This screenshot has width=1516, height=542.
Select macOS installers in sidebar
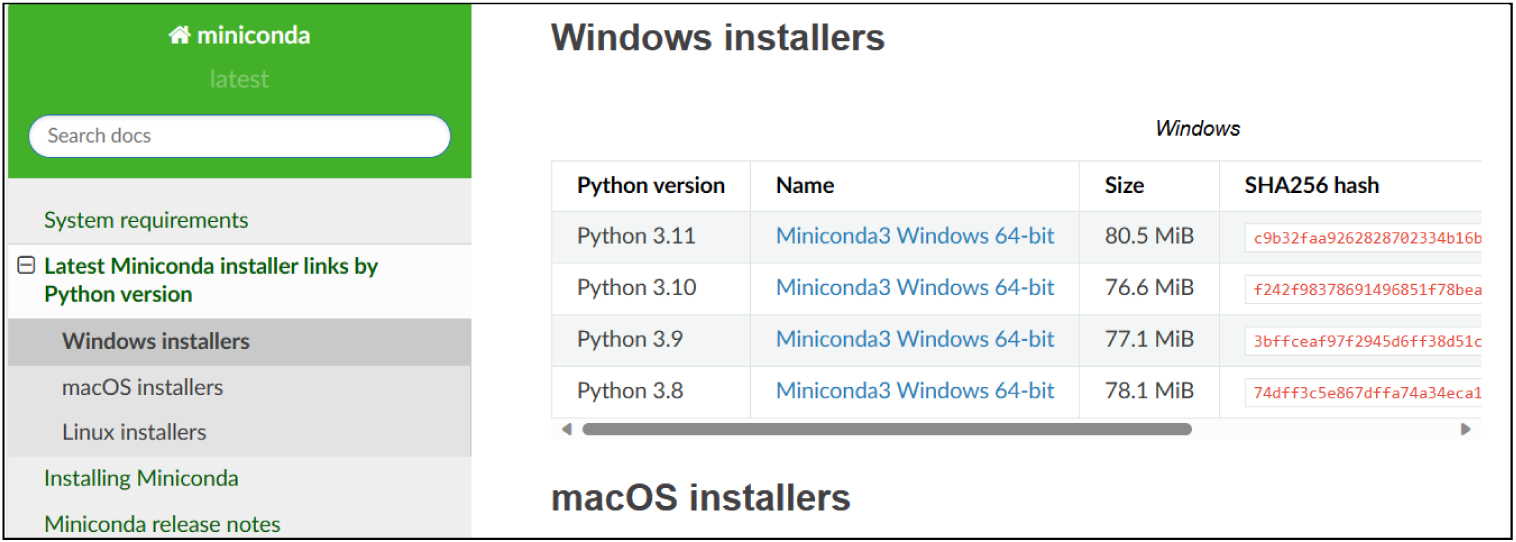142,387
